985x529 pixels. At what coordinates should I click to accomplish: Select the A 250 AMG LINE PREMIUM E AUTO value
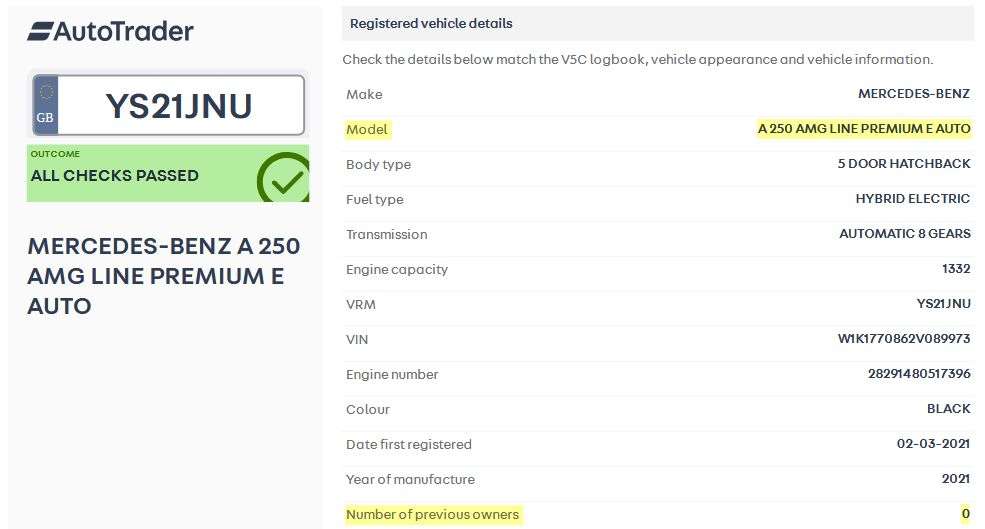(864, 129)
